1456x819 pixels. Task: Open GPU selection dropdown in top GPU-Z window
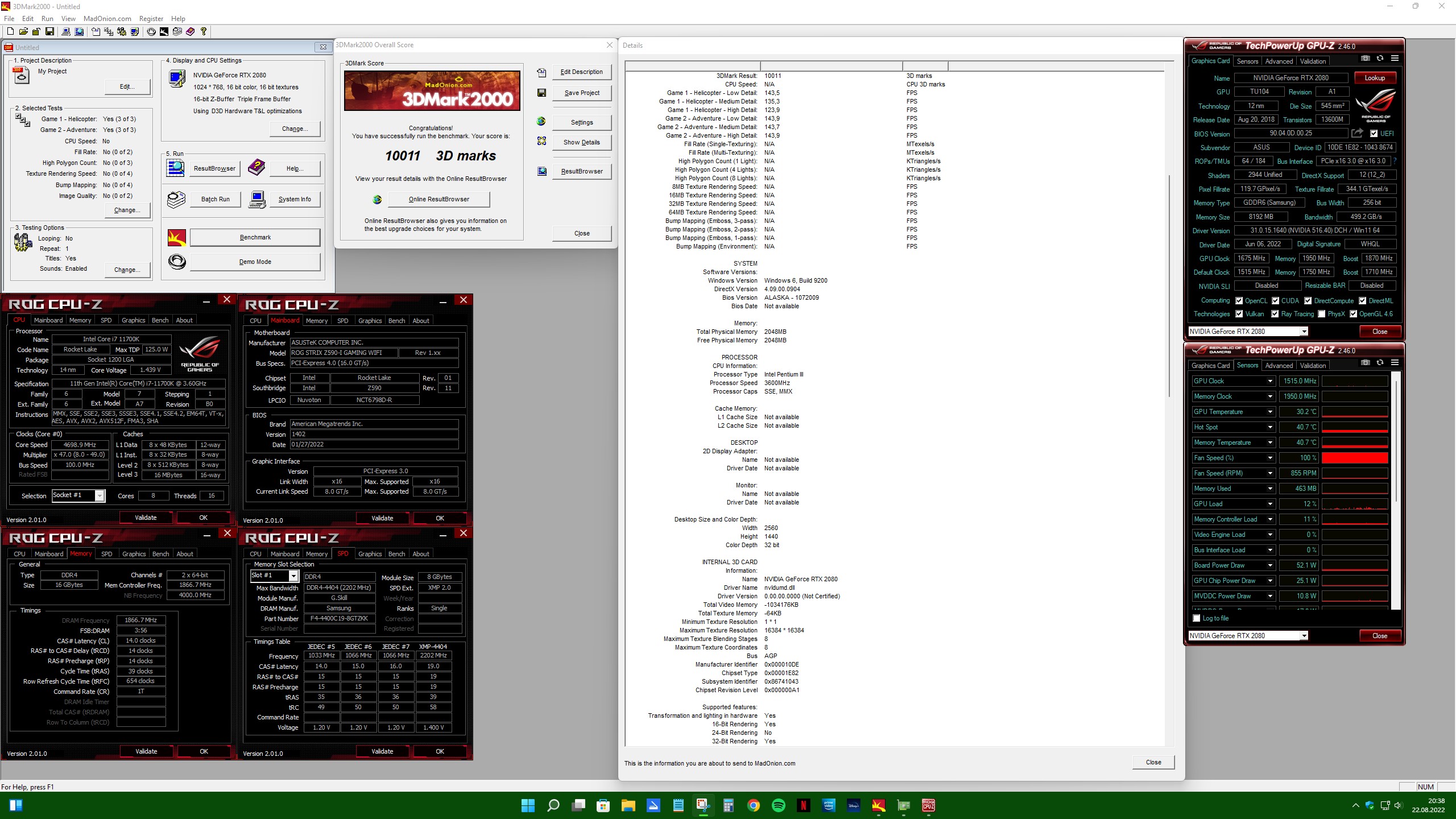click(1304, 332)
